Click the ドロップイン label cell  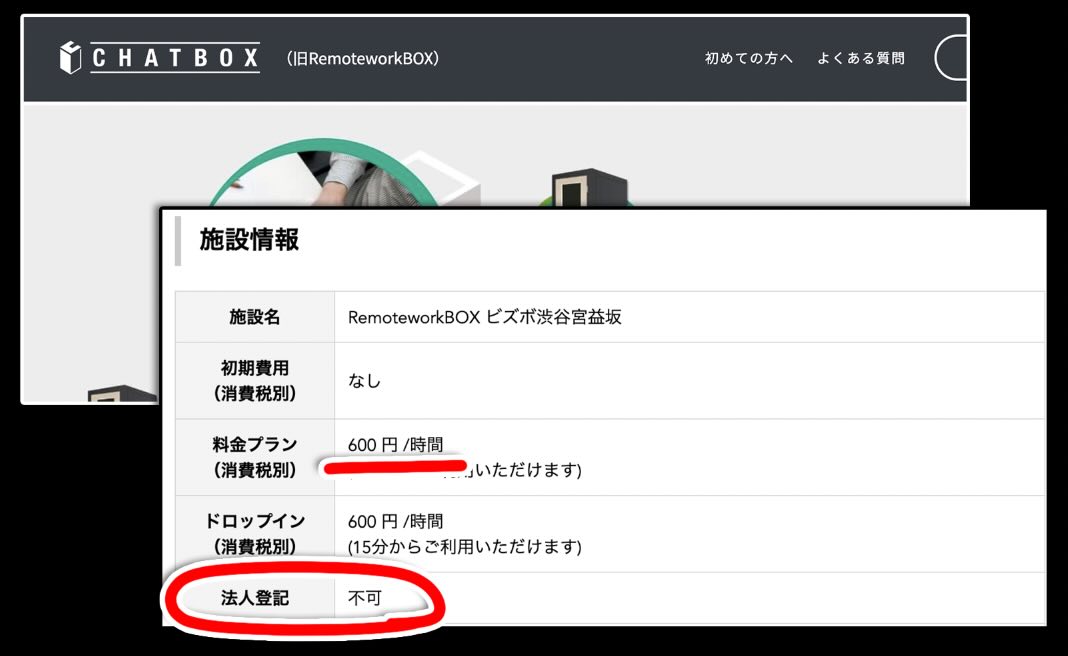pyautogui.click(x=255, y=533)
